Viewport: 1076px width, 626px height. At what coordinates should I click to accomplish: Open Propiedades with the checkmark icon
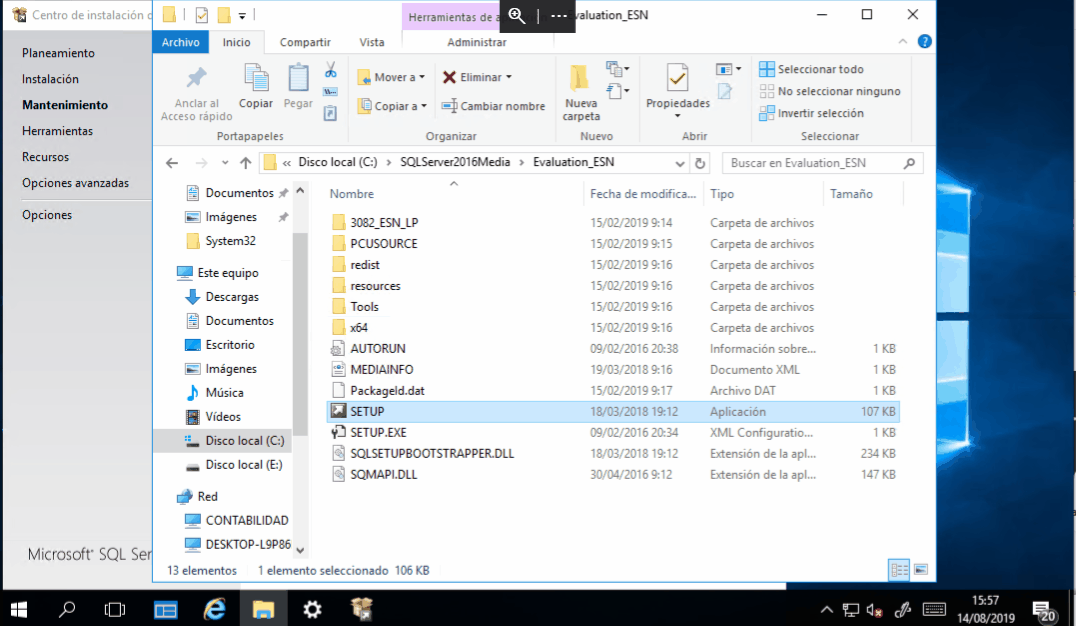[677, 78]
